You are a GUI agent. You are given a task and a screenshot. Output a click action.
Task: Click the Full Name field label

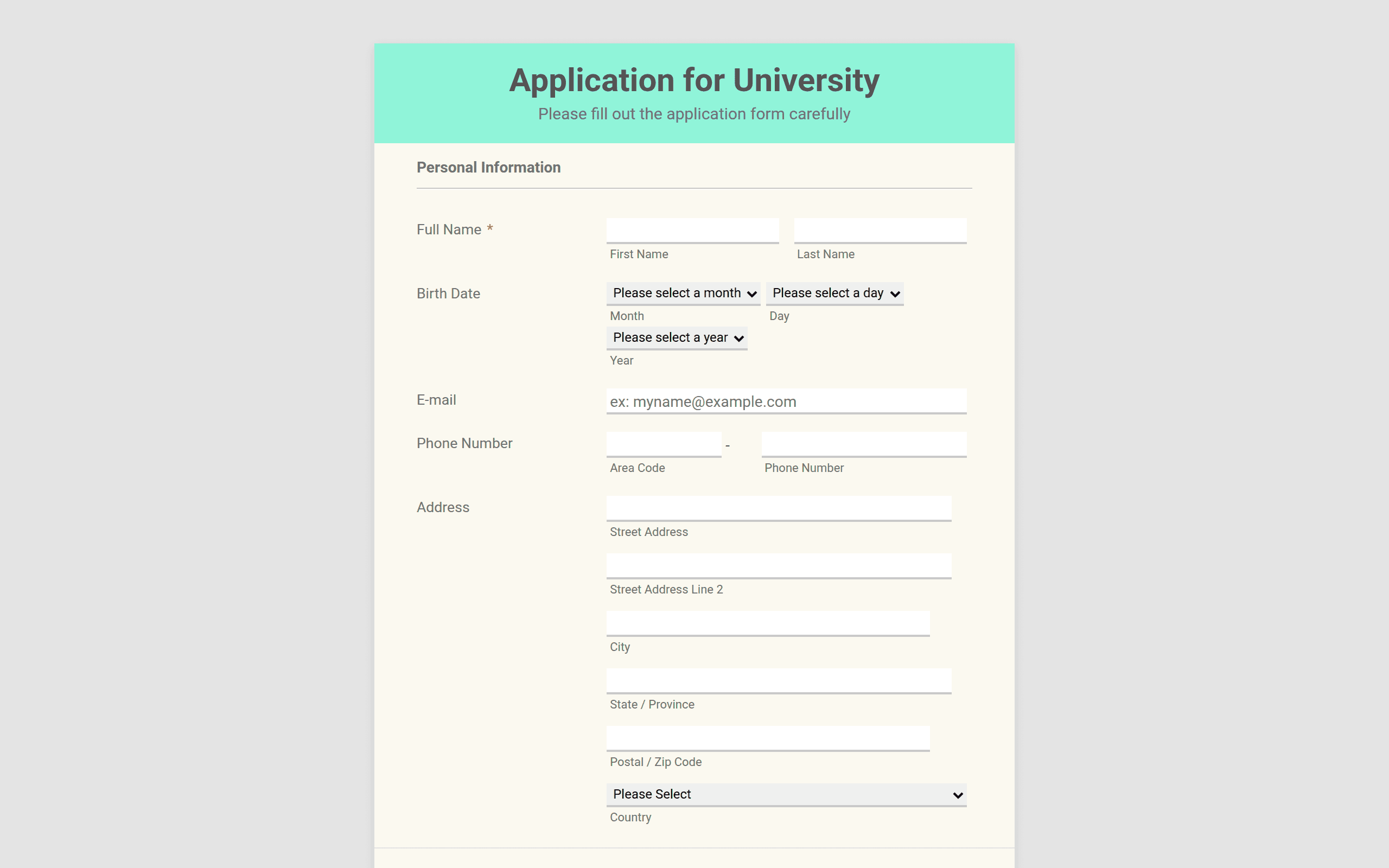click(449, 229)
